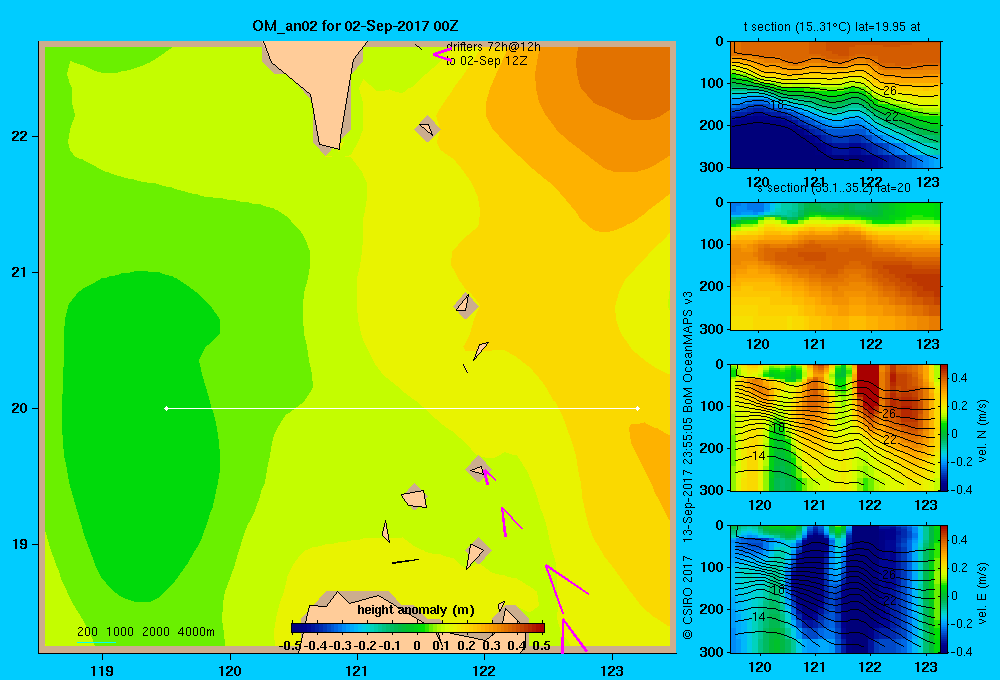Click contour label 14 in vel. E section
1000x680 pixels.
tap(758, 617)
